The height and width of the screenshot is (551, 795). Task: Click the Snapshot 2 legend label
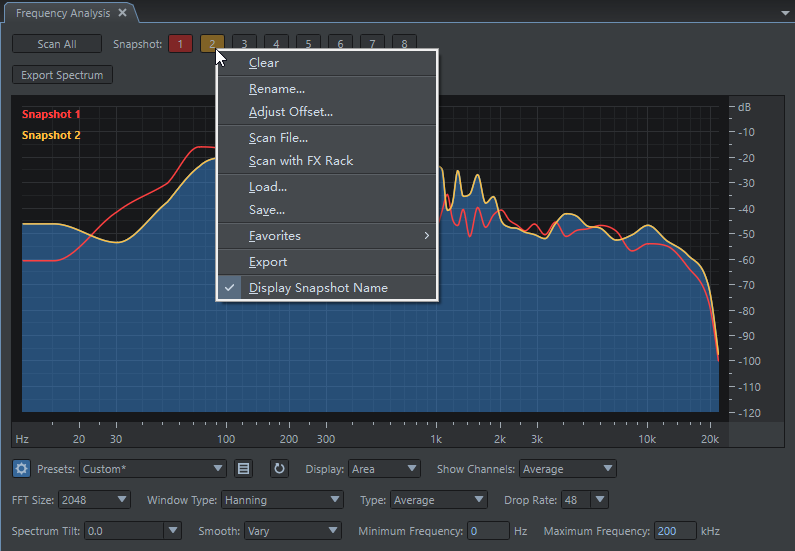click(x=51, y=135)
